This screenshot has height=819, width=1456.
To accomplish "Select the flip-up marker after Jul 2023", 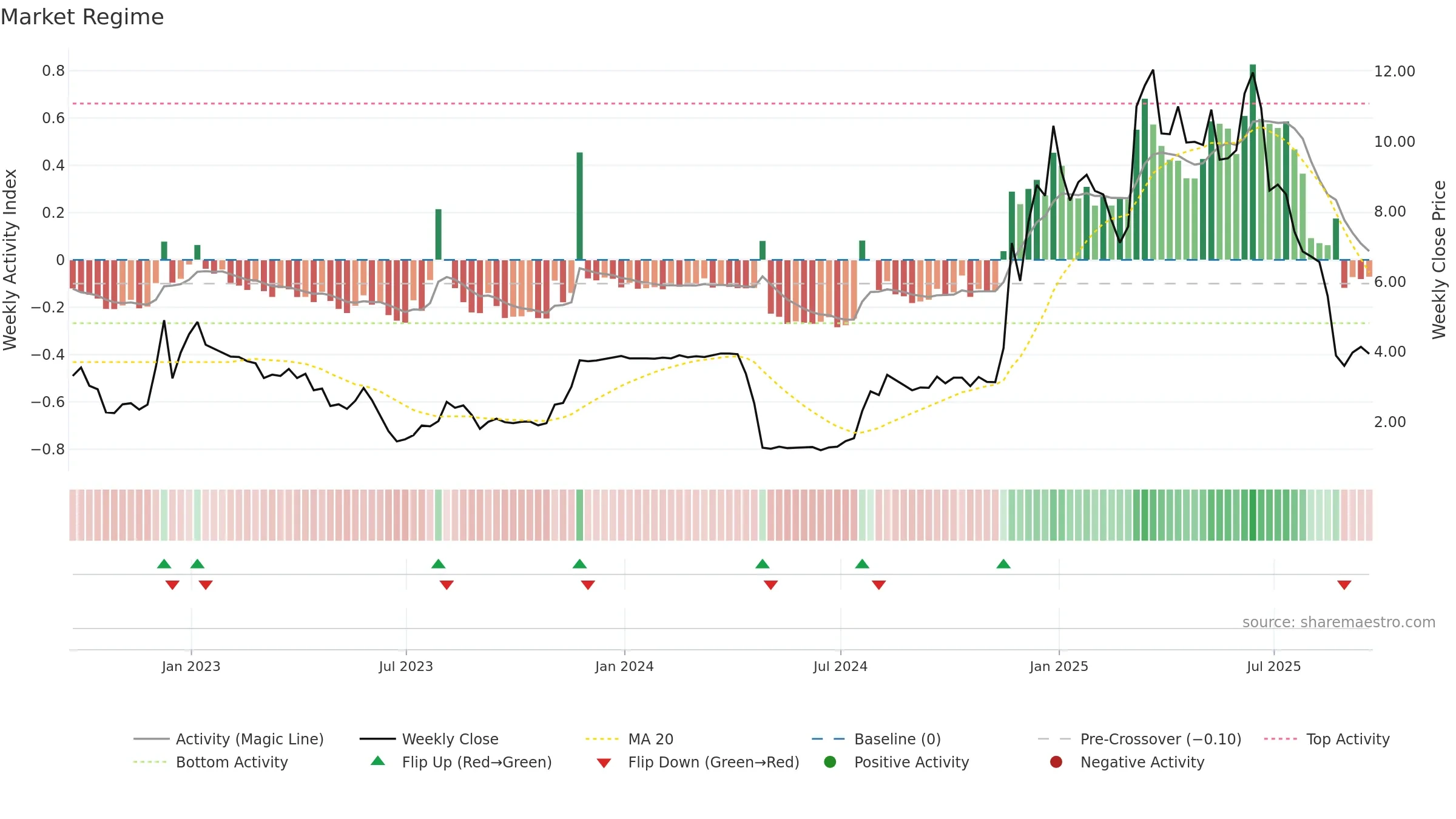I will (x=439, y=564).
